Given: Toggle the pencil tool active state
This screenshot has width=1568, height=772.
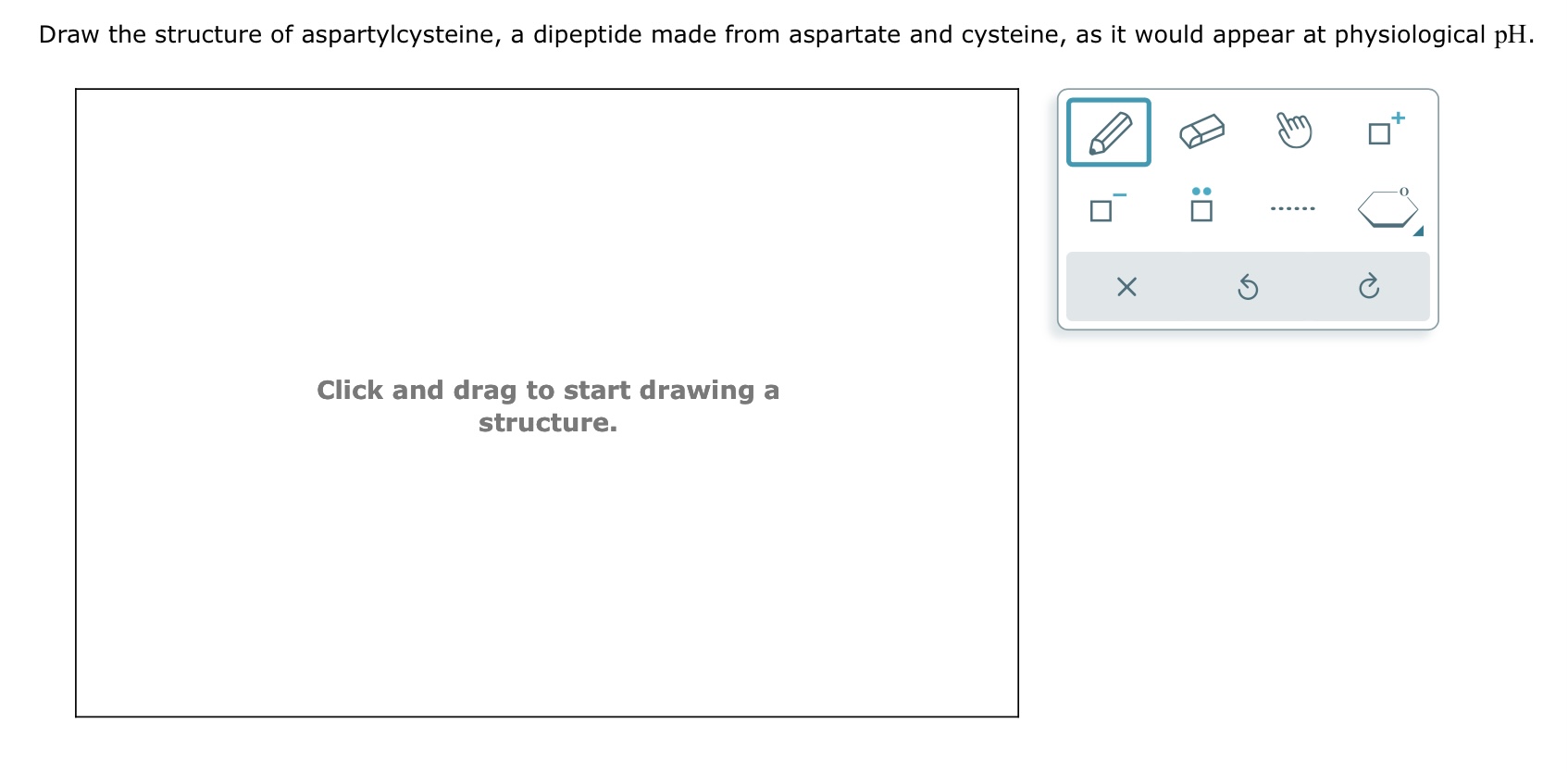Looking at the screenshot, I should coord(1109,132).
